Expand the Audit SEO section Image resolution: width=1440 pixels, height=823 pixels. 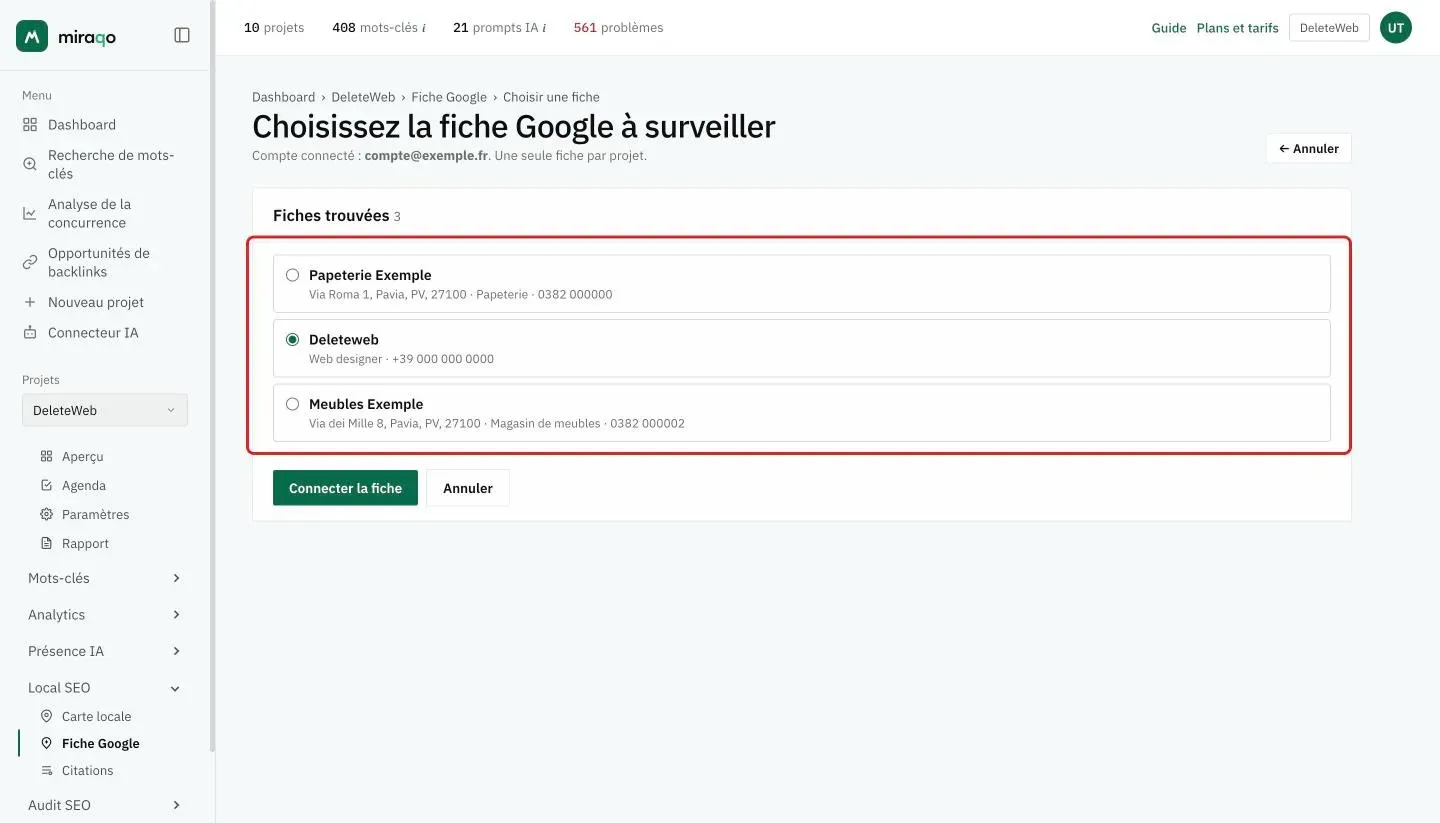[105, 805]
